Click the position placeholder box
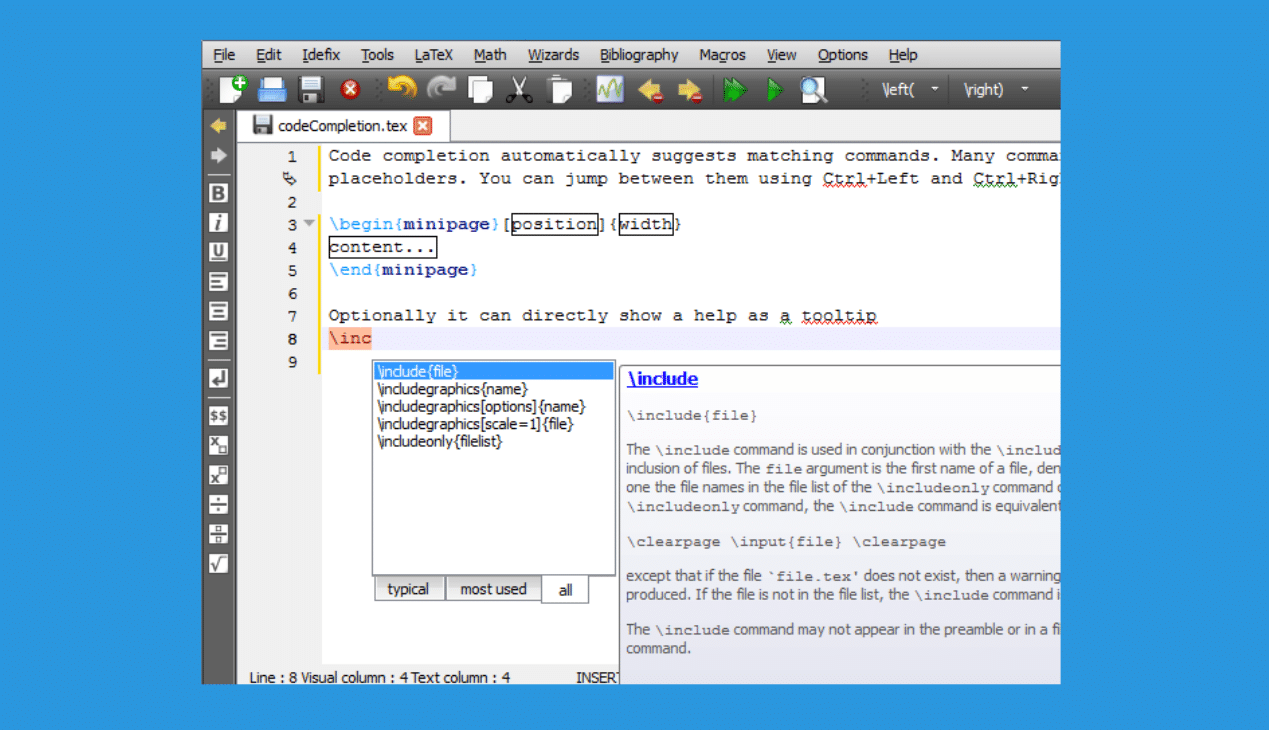The image size is (1269, 730). tap(554, 224)
